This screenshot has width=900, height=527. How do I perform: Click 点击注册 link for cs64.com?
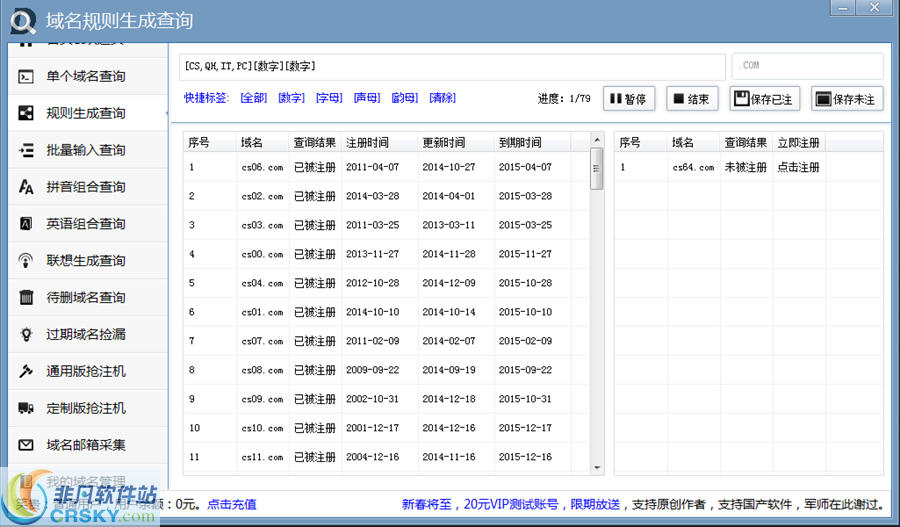[798, 168]
